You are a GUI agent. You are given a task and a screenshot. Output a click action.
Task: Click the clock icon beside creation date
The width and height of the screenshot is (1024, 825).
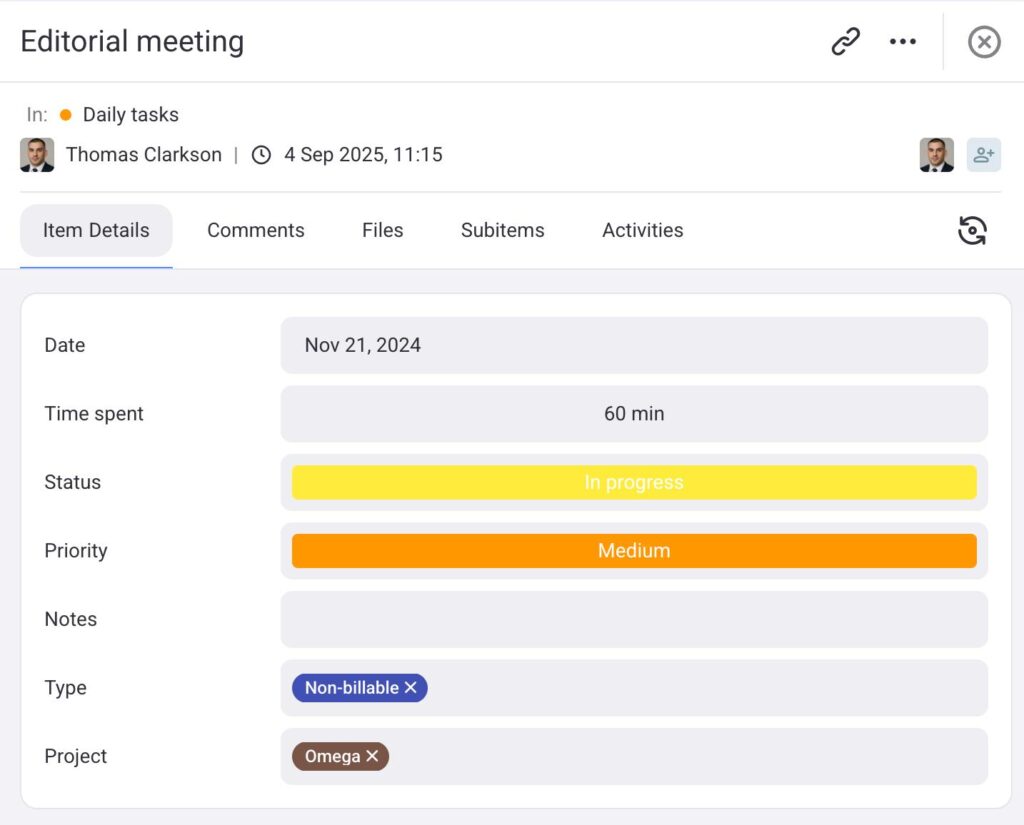pyautogui.click(x=261, y=155)
